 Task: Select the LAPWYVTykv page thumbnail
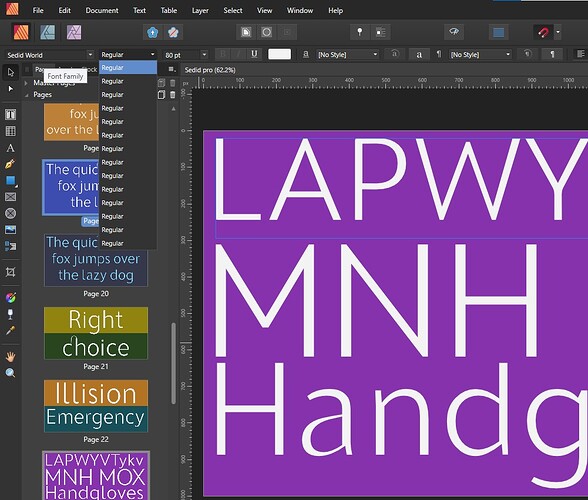pyautogui.click(x=96, y=476)
